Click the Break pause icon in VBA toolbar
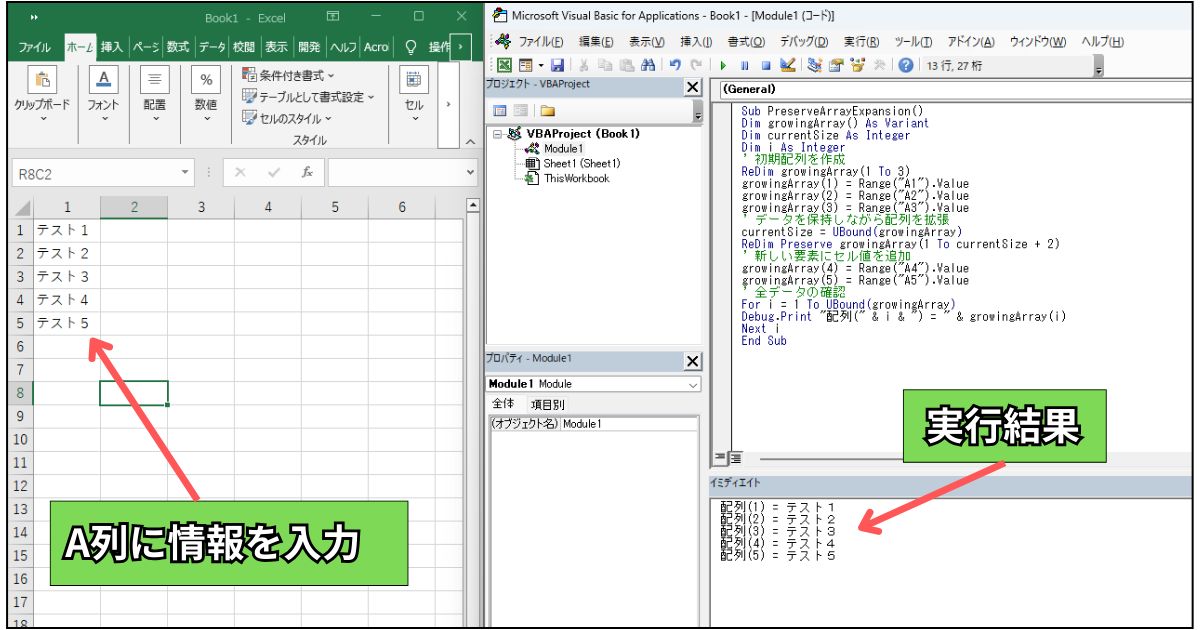1200x630 pixels. 744,65
